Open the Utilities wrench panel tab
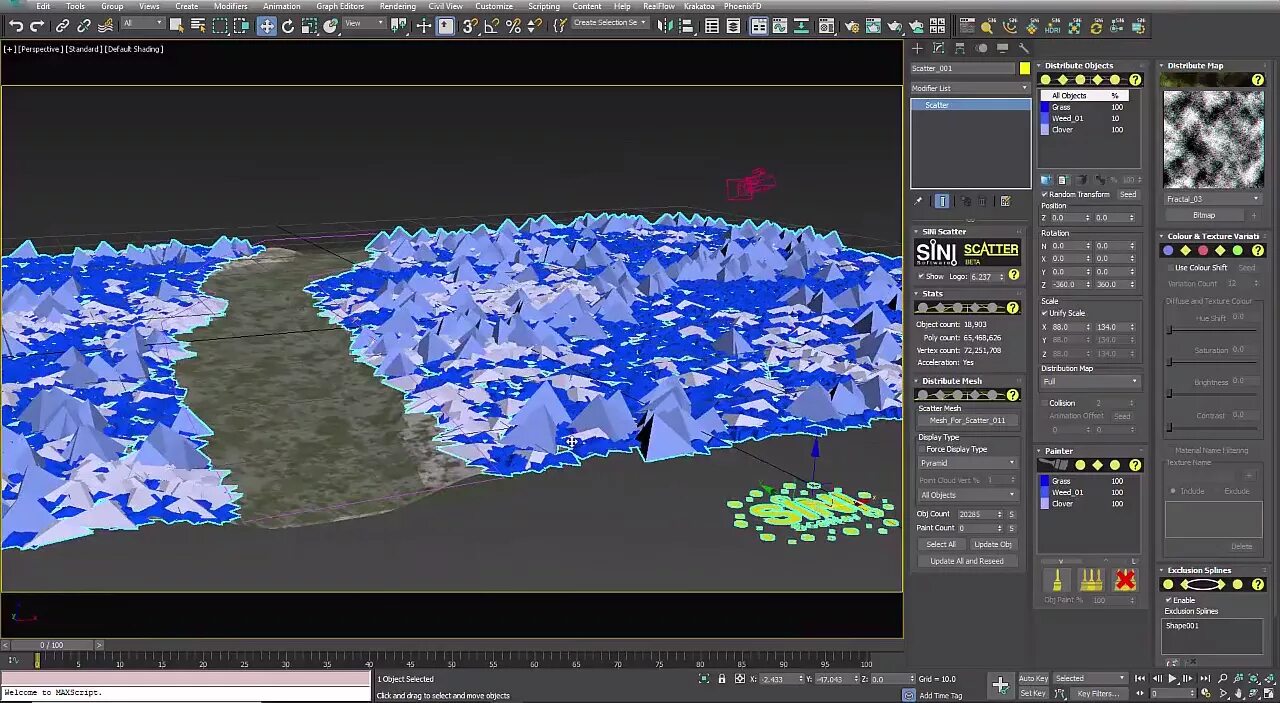 1024,48
